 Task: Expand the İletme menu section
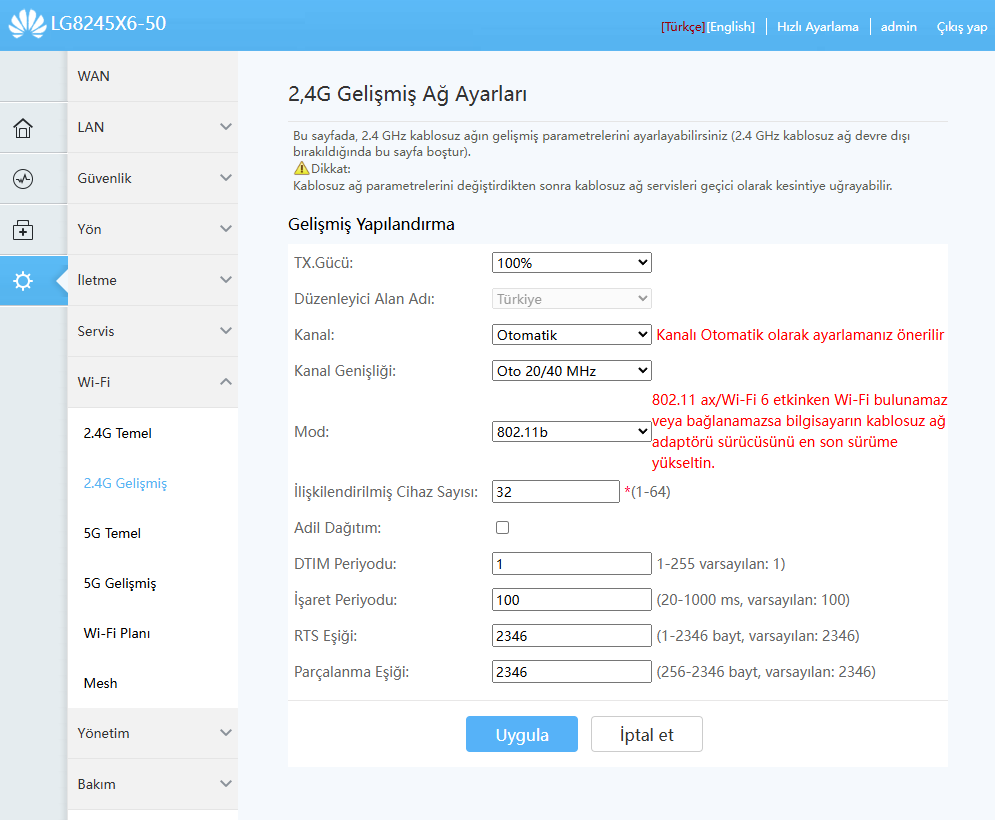pos(153,280)
